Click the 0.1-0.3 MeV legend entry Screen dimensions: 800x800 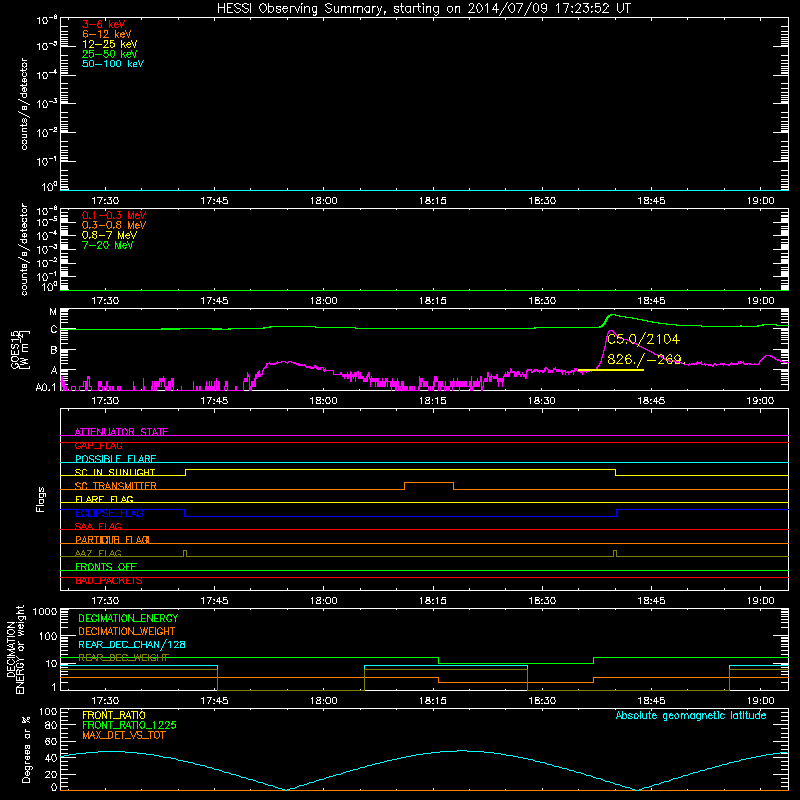[114, 215]
